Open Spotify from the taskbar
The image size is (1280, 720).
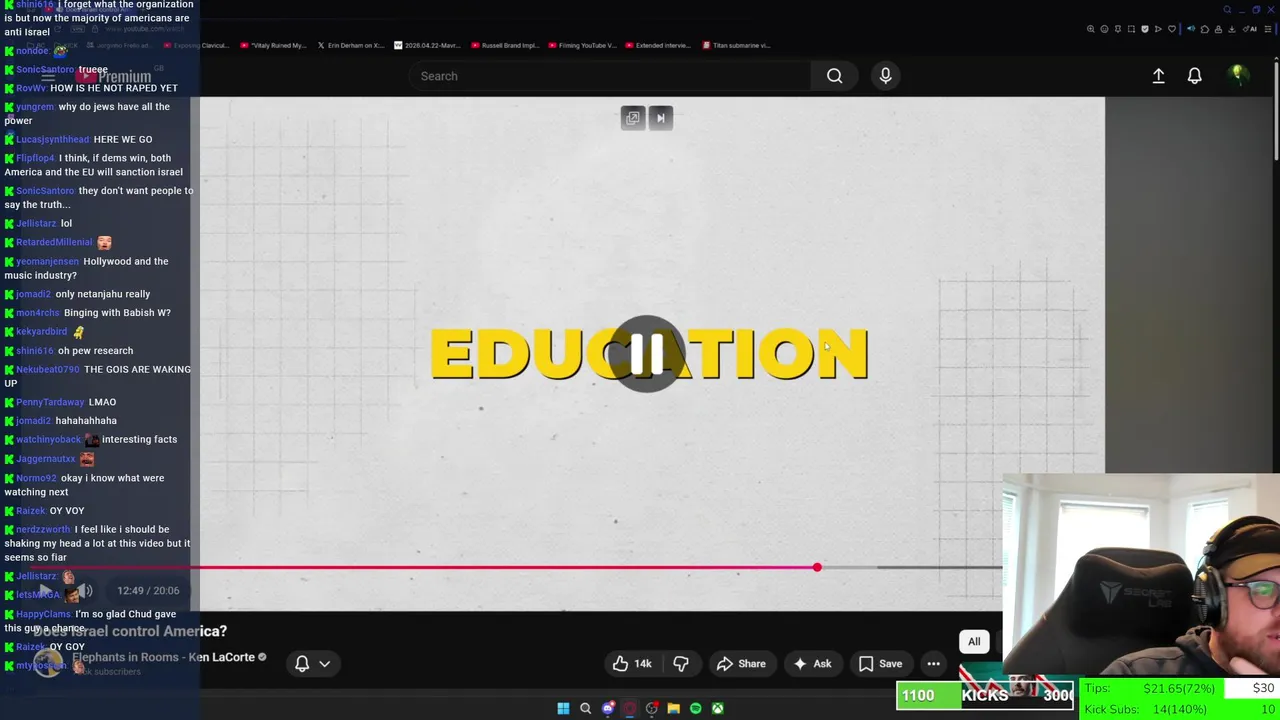(695, 709)
